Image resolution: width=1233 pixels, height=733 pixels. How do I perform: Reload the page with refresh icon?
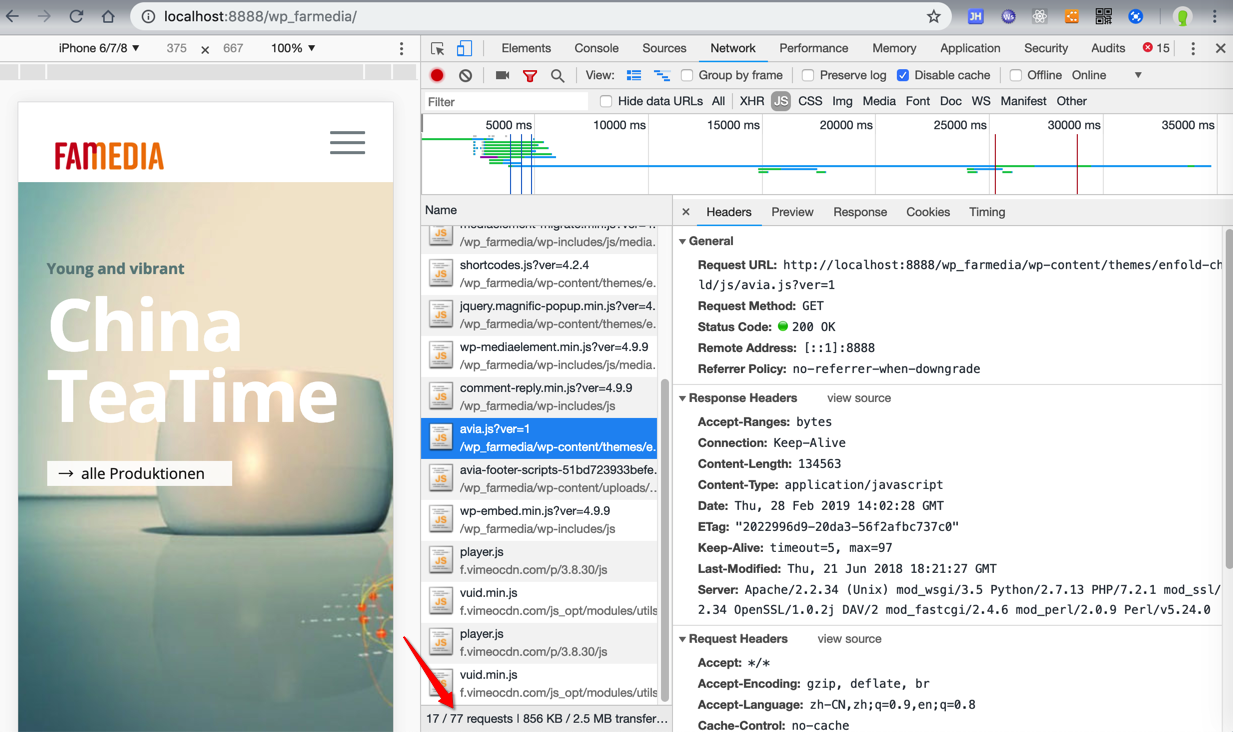tap(76, 16)
